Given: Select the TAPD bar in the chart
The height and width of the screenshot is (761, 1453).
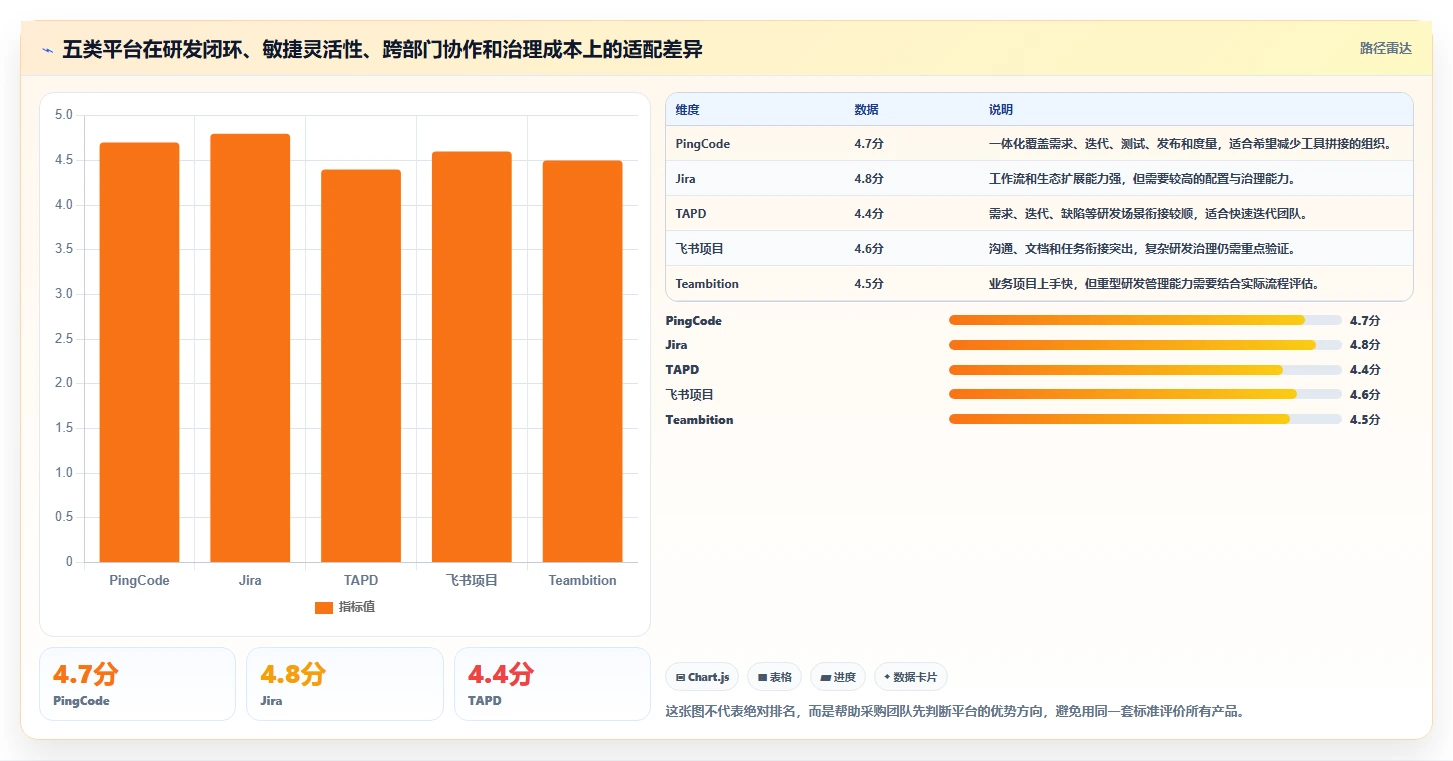Looking at the screenshot, I should pyautogui.click(x=361, y=366).
